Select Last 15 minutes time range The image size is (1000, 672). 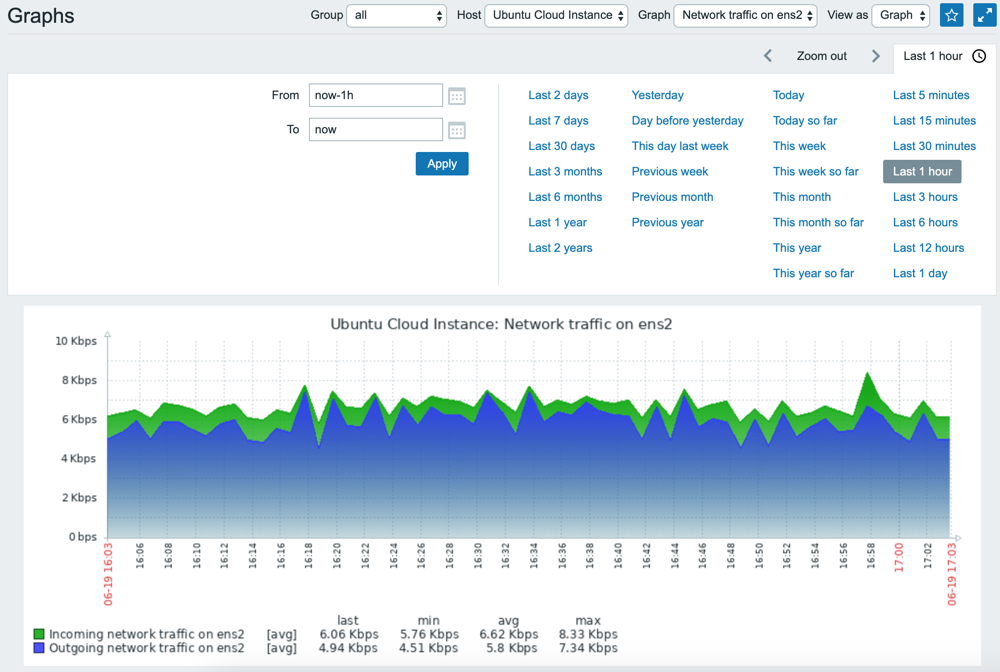[x=934, y=121]
